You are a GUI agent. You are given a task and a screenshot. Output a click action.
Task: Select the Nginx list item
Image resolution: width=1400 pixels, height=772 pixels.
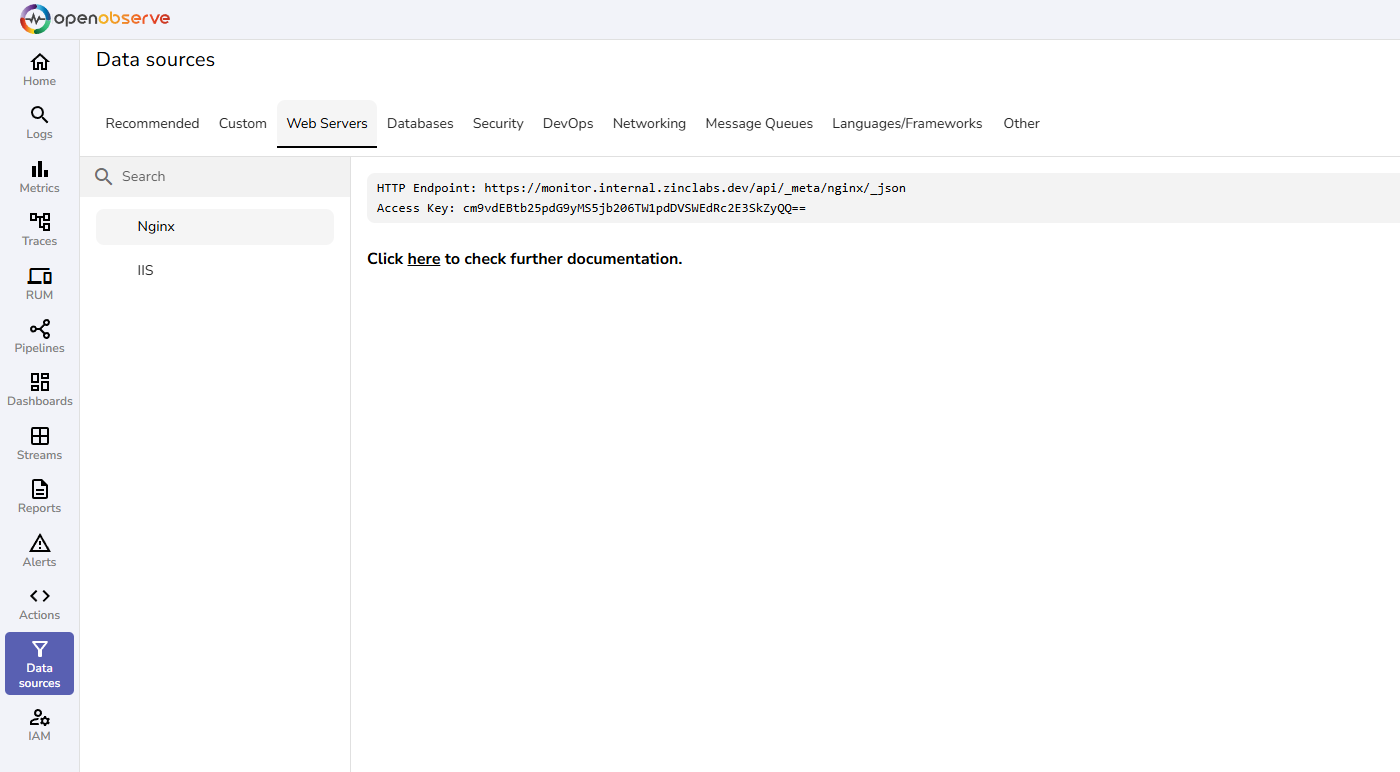tap(157, 227)
